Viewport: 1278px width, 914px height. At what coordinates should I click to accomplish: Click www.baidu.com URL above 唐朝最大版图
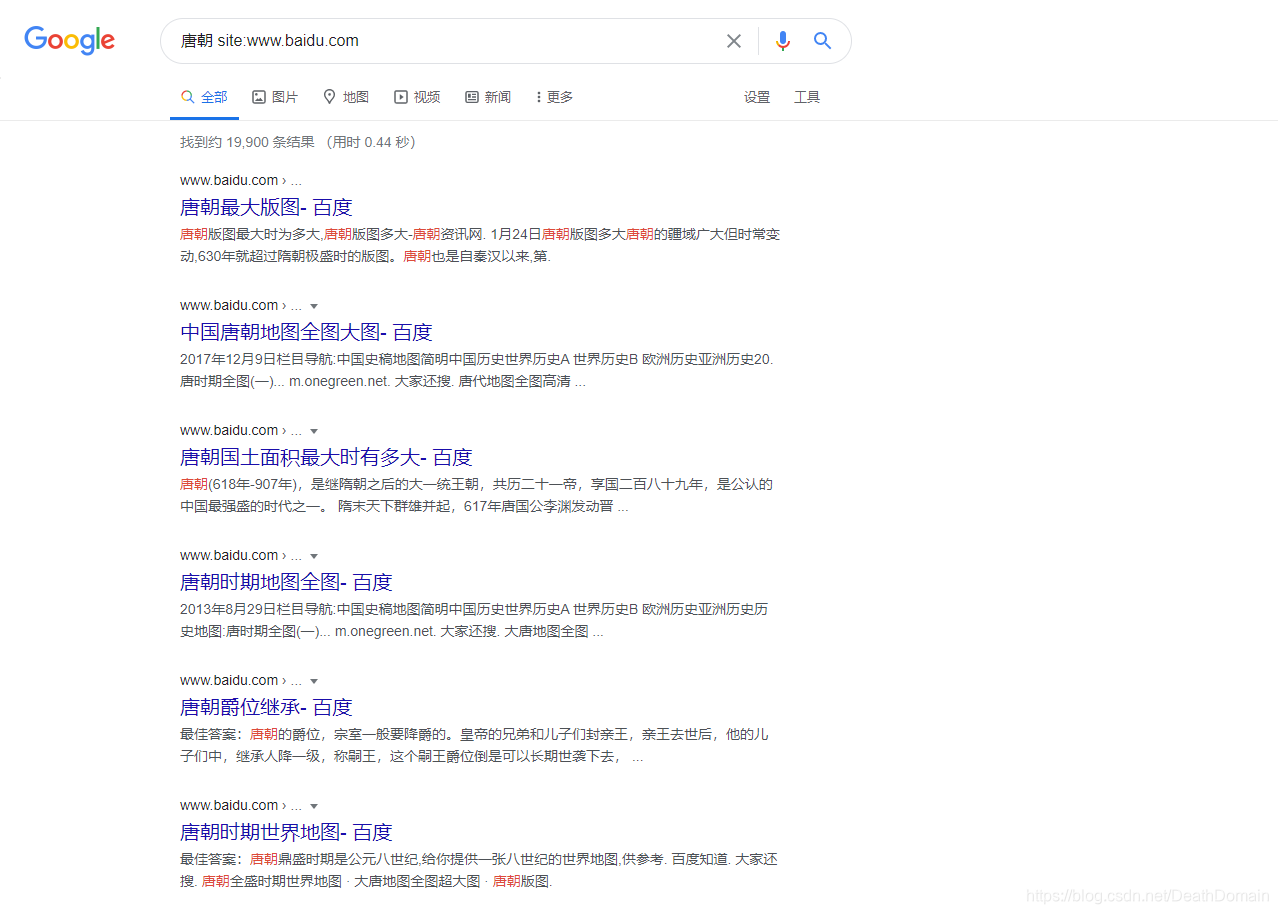(x=240, y=180)
